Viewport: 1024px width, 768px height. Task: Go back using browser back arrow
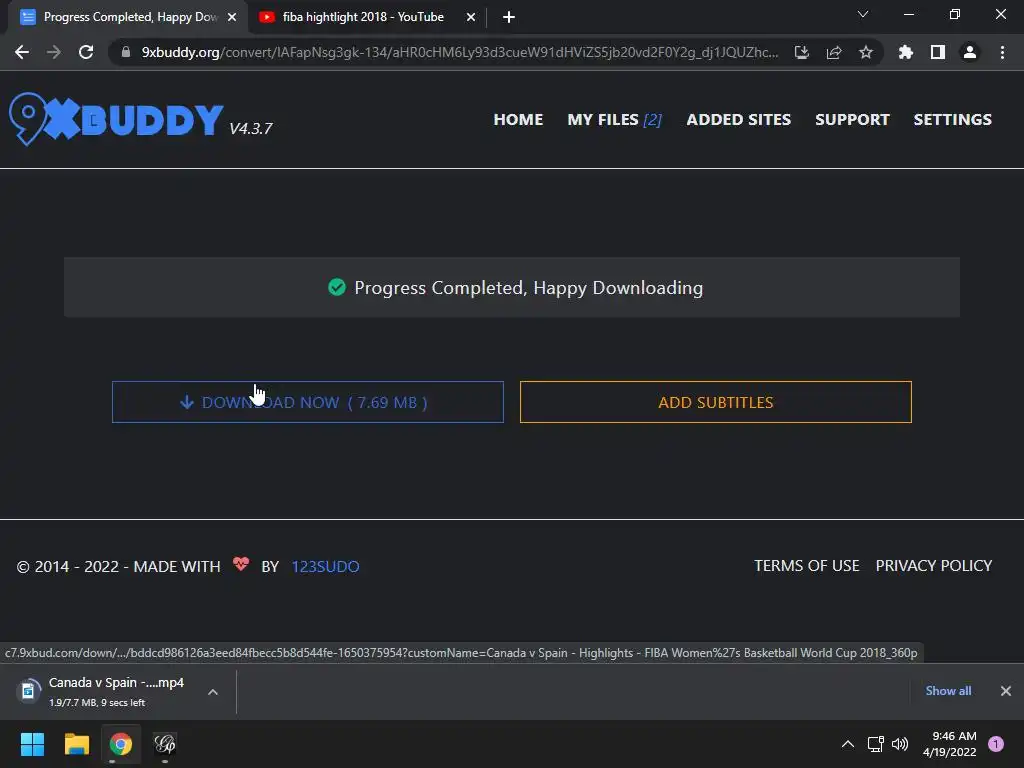pos(22,52)
